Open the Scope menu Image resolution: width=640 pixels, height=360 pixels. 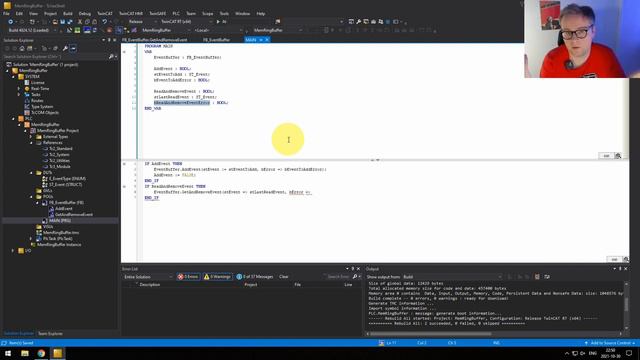tap(207, 13)
